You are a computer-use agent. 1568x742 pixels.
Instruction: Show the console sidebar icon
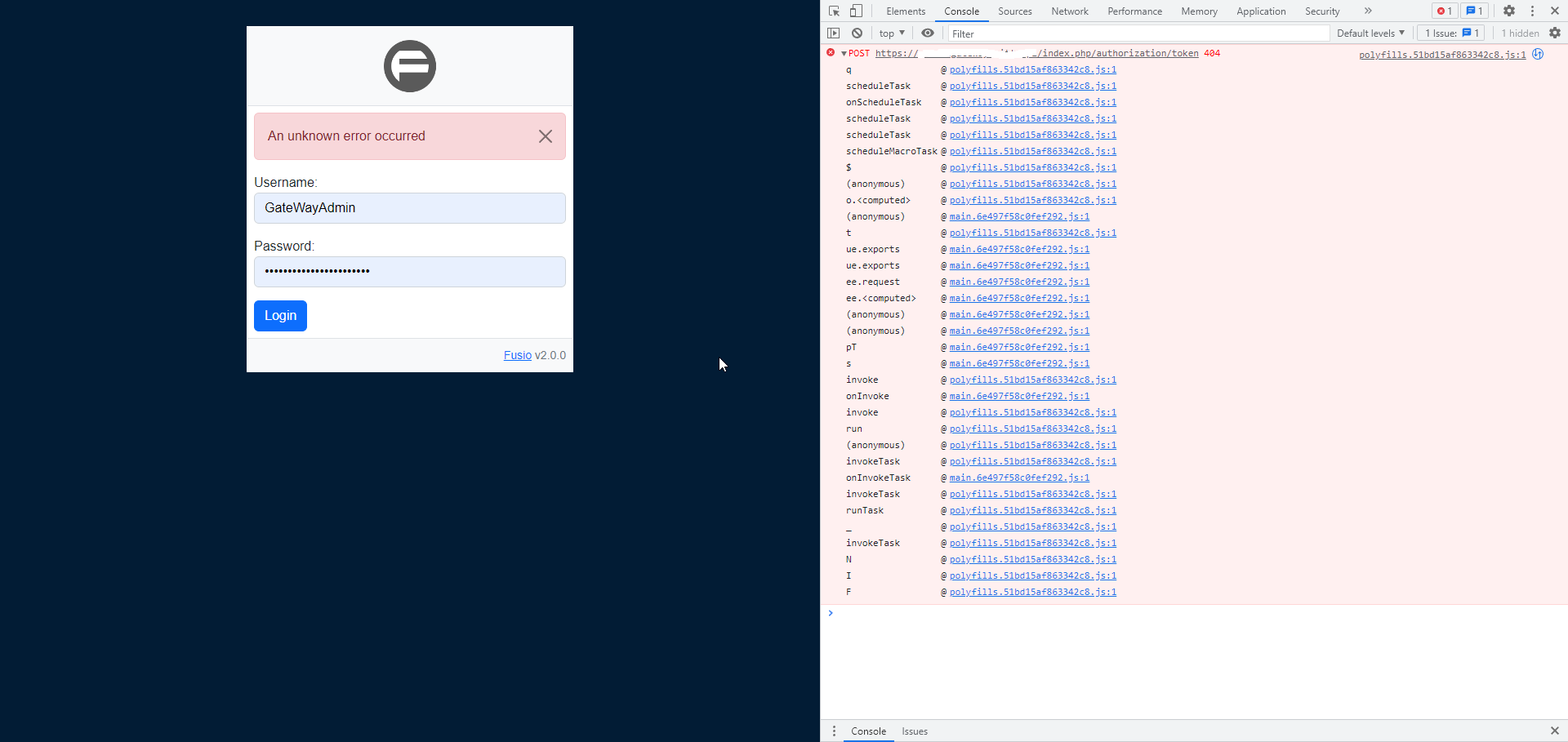[833, 33]
